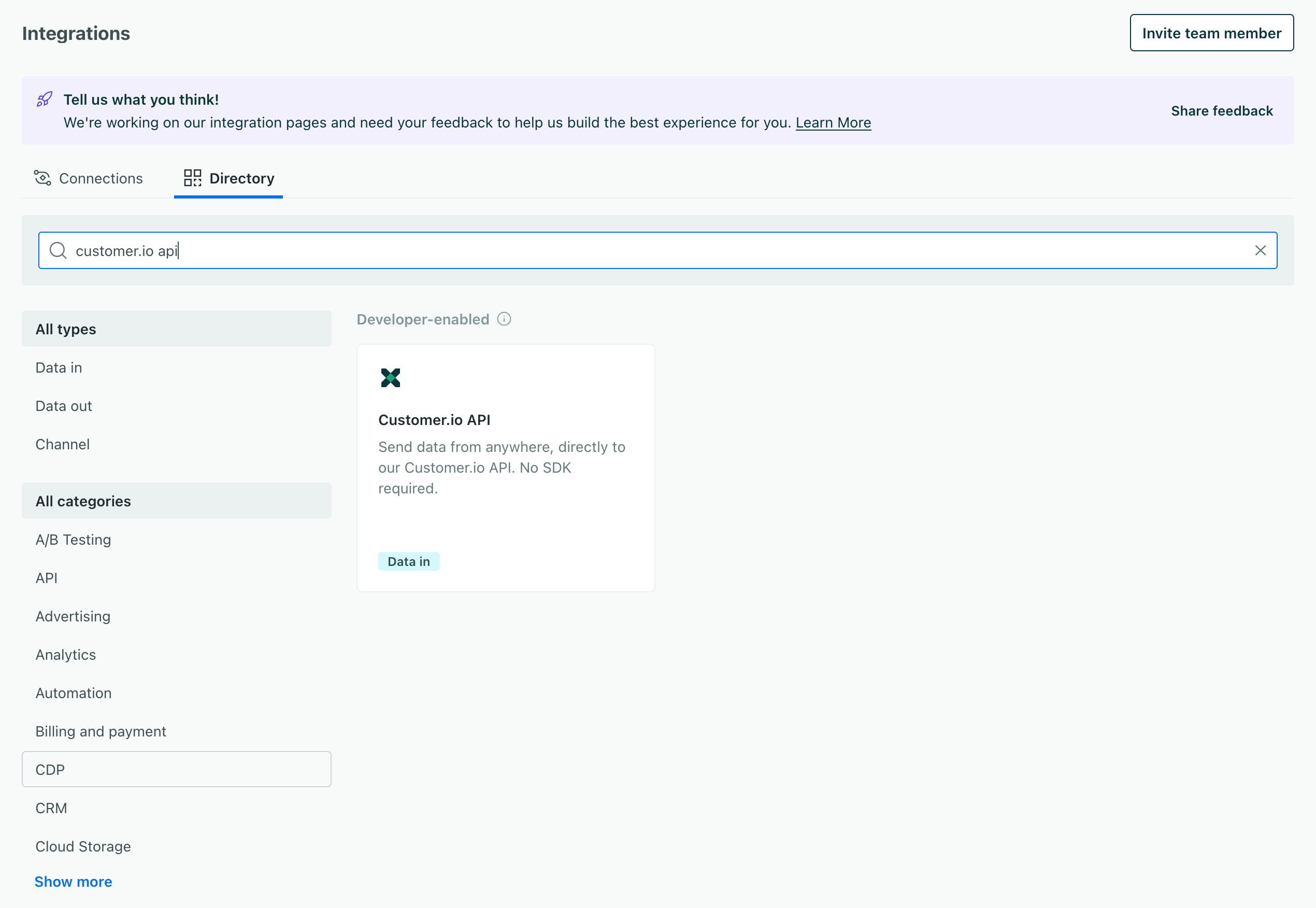Expand more categories with Show more
The width and height of the screenshot is (1316, 908).
[x=74, y=881]
